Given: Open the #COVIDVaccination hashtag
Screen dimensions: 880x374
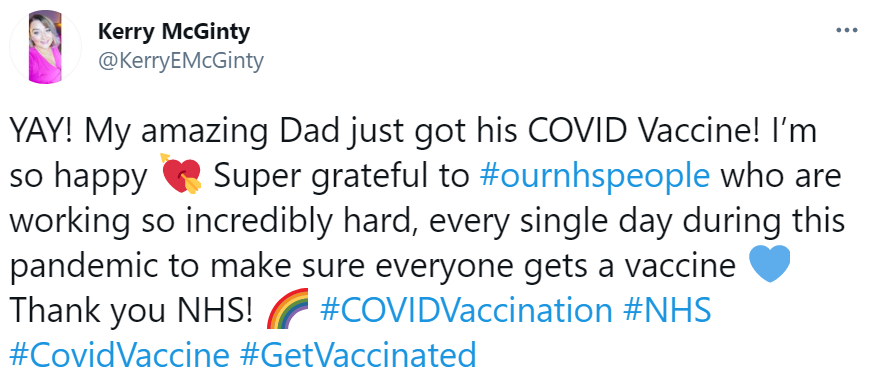Looking at the screenshot, I should tap(466, 311).
